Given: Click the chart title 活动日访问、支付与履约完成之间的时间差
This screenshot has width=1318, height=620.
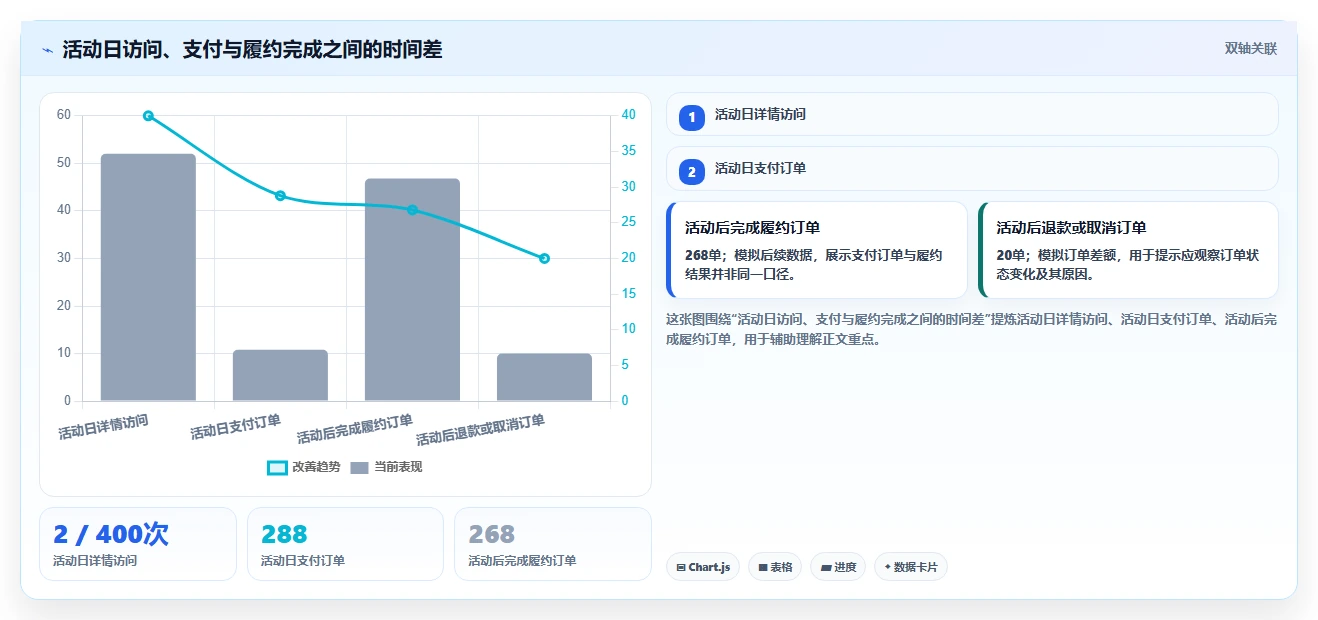Looking at the screenshot, I should (252, 49).
